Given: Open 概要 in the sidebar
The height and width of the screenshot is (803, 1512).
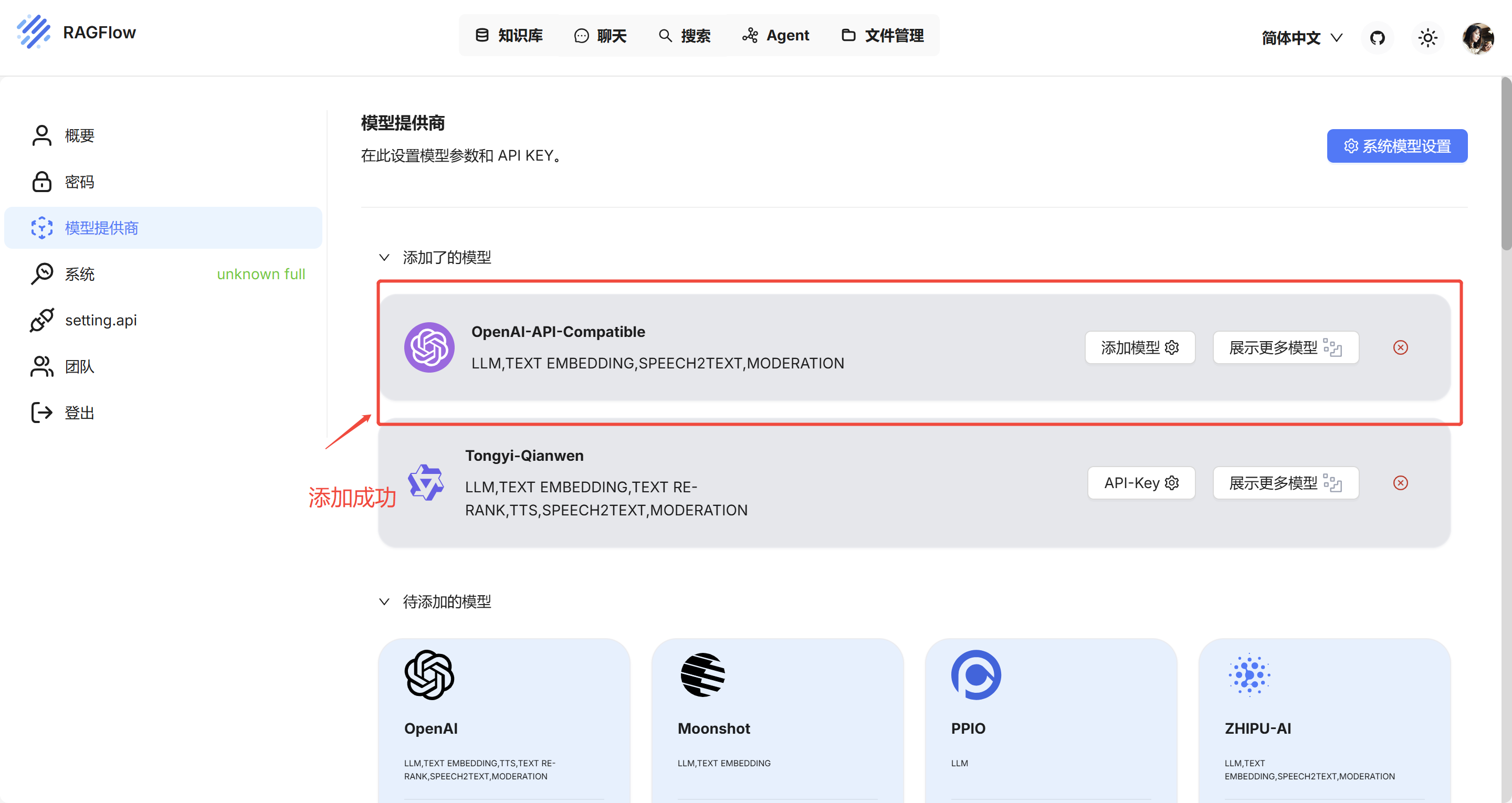Looking at the screenshot, I should [x=163, y=135].
